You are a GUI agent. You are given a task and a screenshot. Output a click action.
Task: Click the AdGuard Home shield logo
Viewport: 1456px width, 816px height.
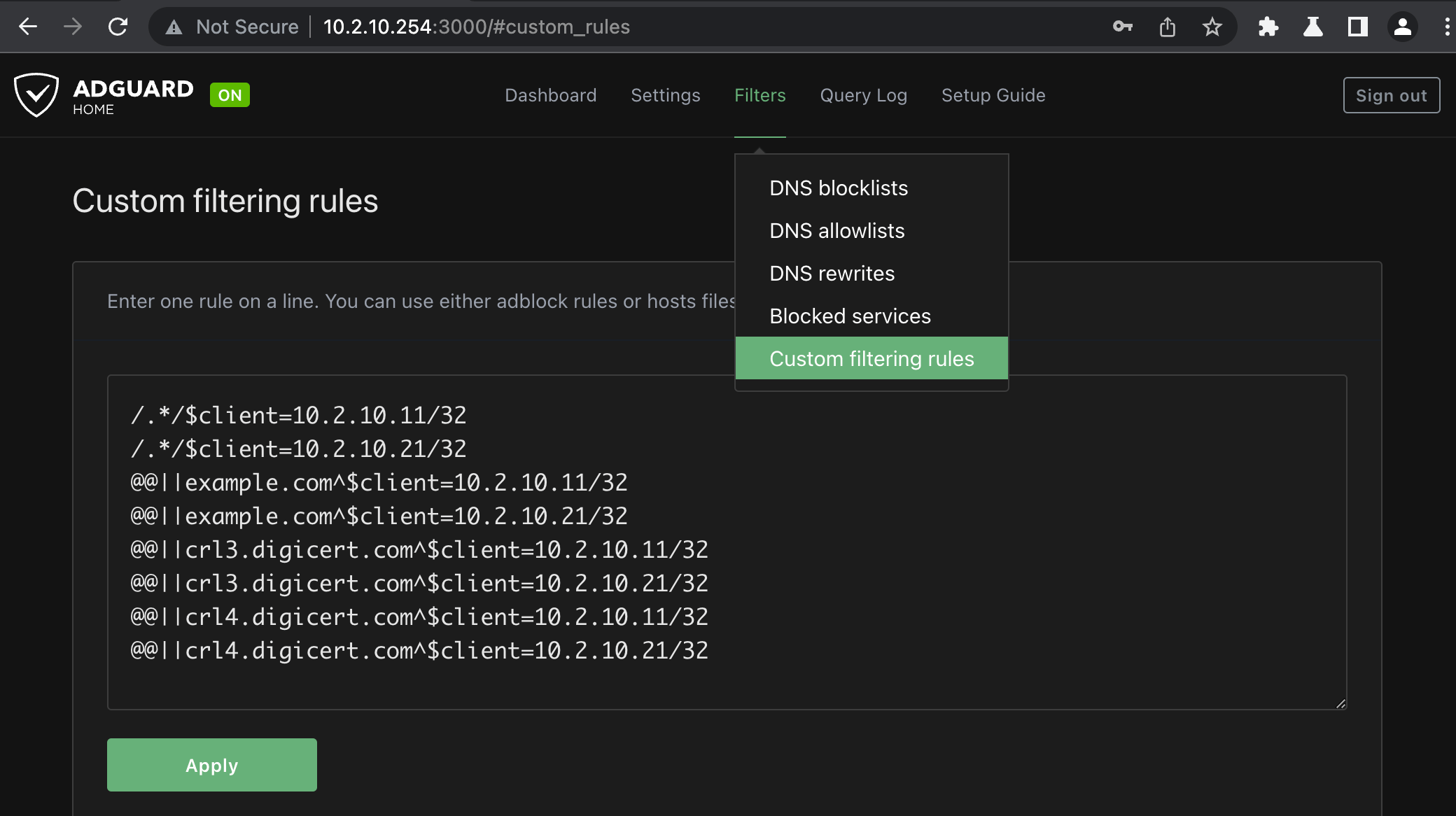click(x=36, y=95)
